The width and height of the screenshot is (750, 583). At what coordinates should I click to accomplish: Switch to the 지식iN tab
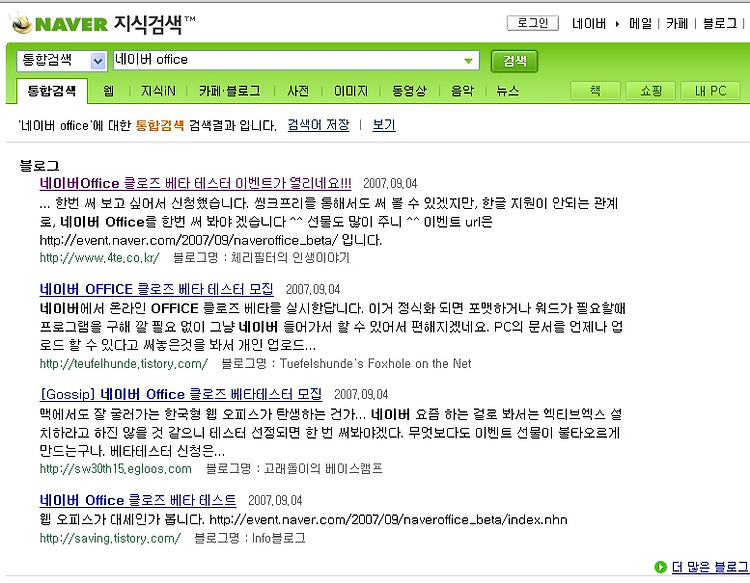[x=158, y=91]
